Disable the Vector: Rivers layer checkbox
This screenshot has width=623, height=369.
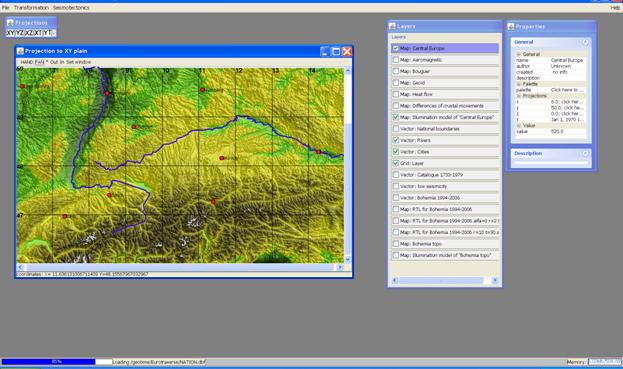pyautogui.click(x=396, y=140)
